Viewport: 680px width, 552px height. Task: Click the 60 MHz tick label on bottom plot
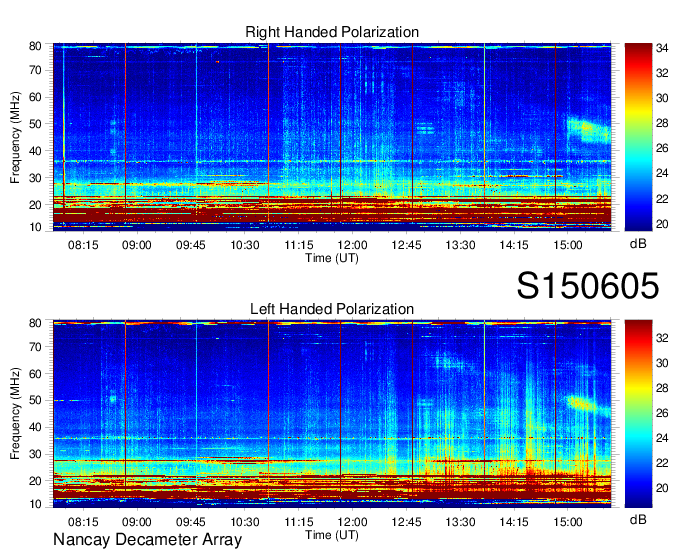click(x=36, y=374)
